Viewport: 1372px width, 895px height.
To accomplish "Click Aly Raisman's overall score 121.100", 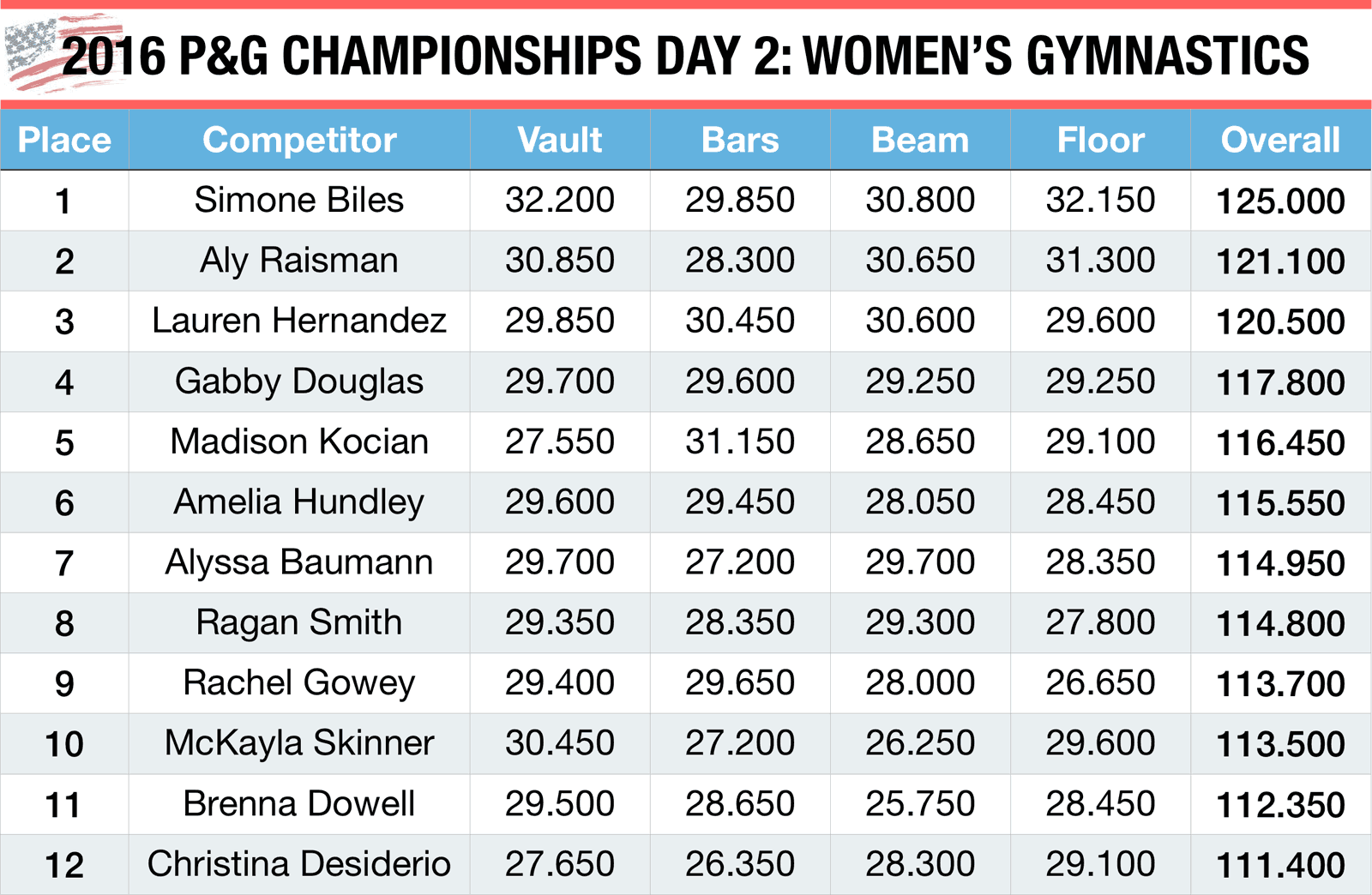I will click(x=1280, y=261).
